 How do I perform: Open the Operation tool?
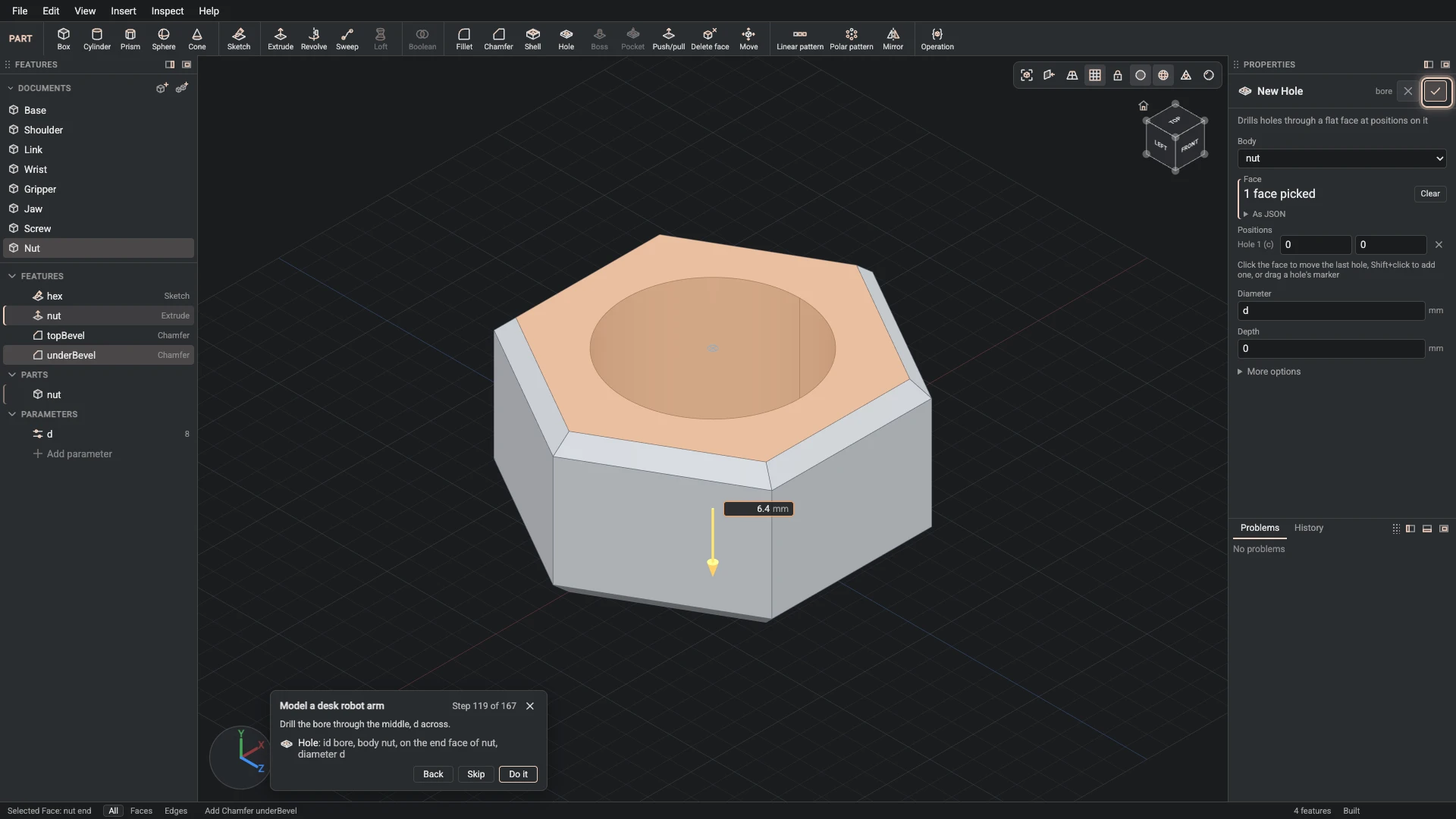937,39
